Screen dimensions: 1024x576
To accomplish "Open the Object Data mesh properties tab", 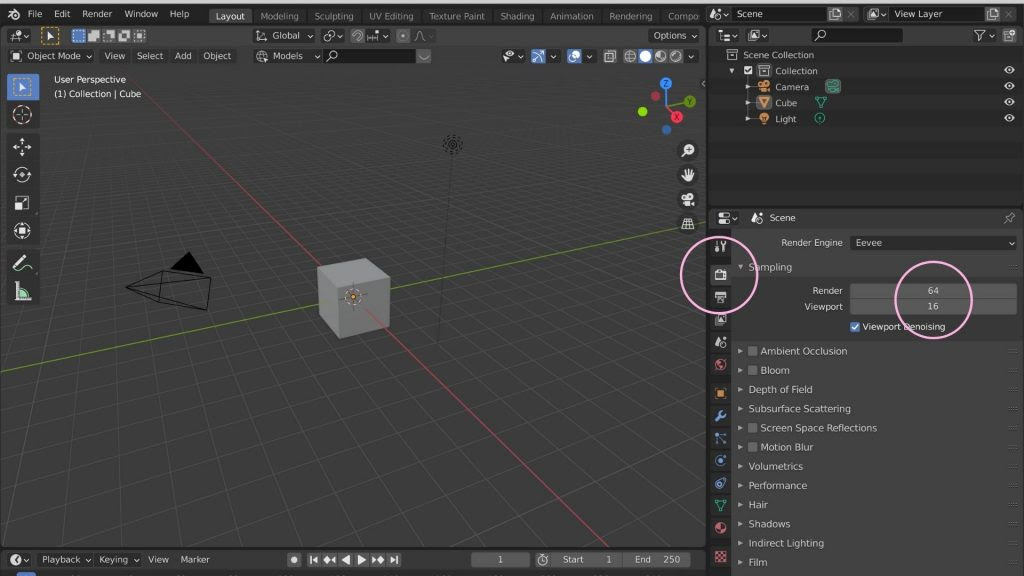I will [x=720, y=505].
